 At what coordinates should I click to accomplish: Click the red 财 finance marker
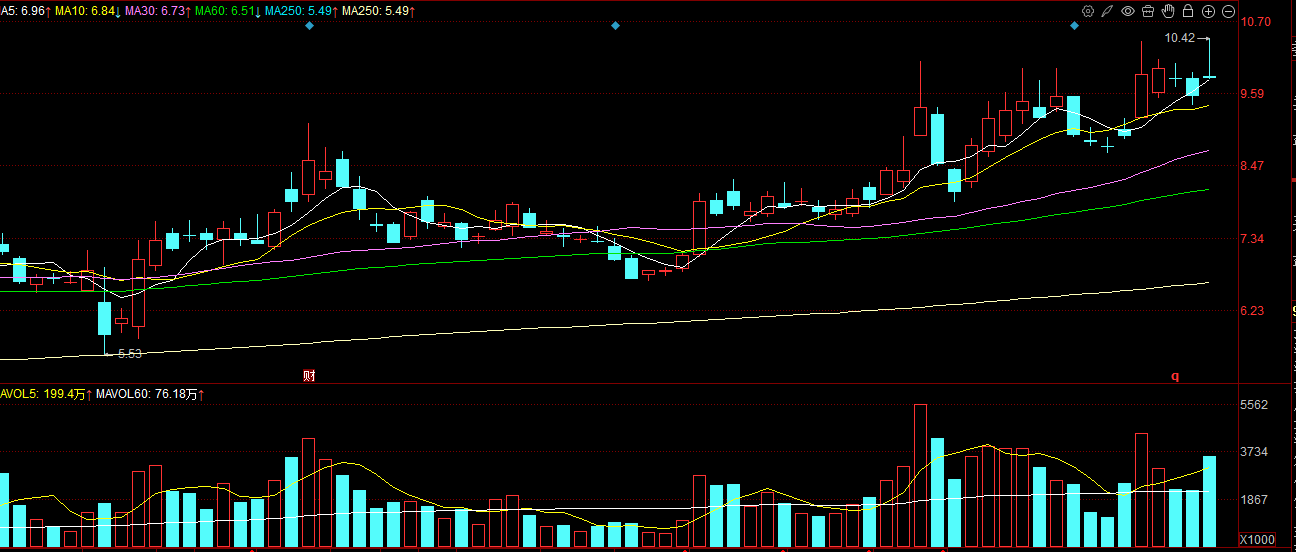point(309,376)
